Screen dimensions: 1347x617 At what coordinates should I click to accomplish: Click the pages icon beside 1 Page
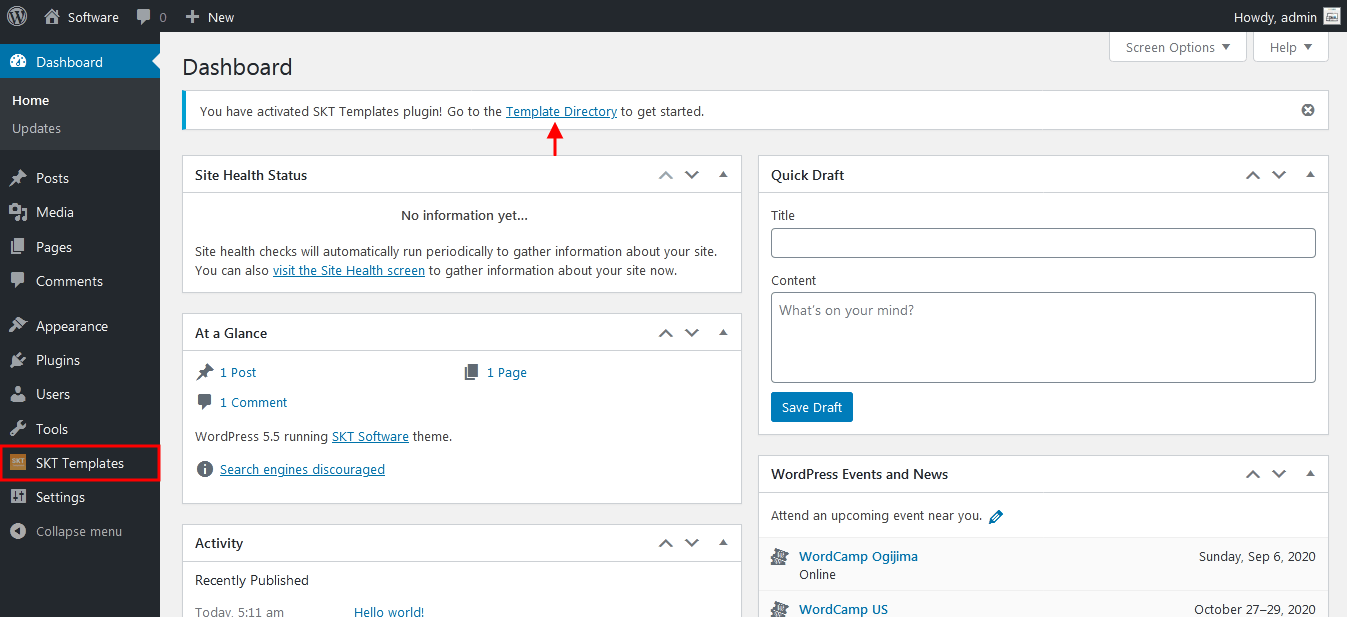pos(472,372)
